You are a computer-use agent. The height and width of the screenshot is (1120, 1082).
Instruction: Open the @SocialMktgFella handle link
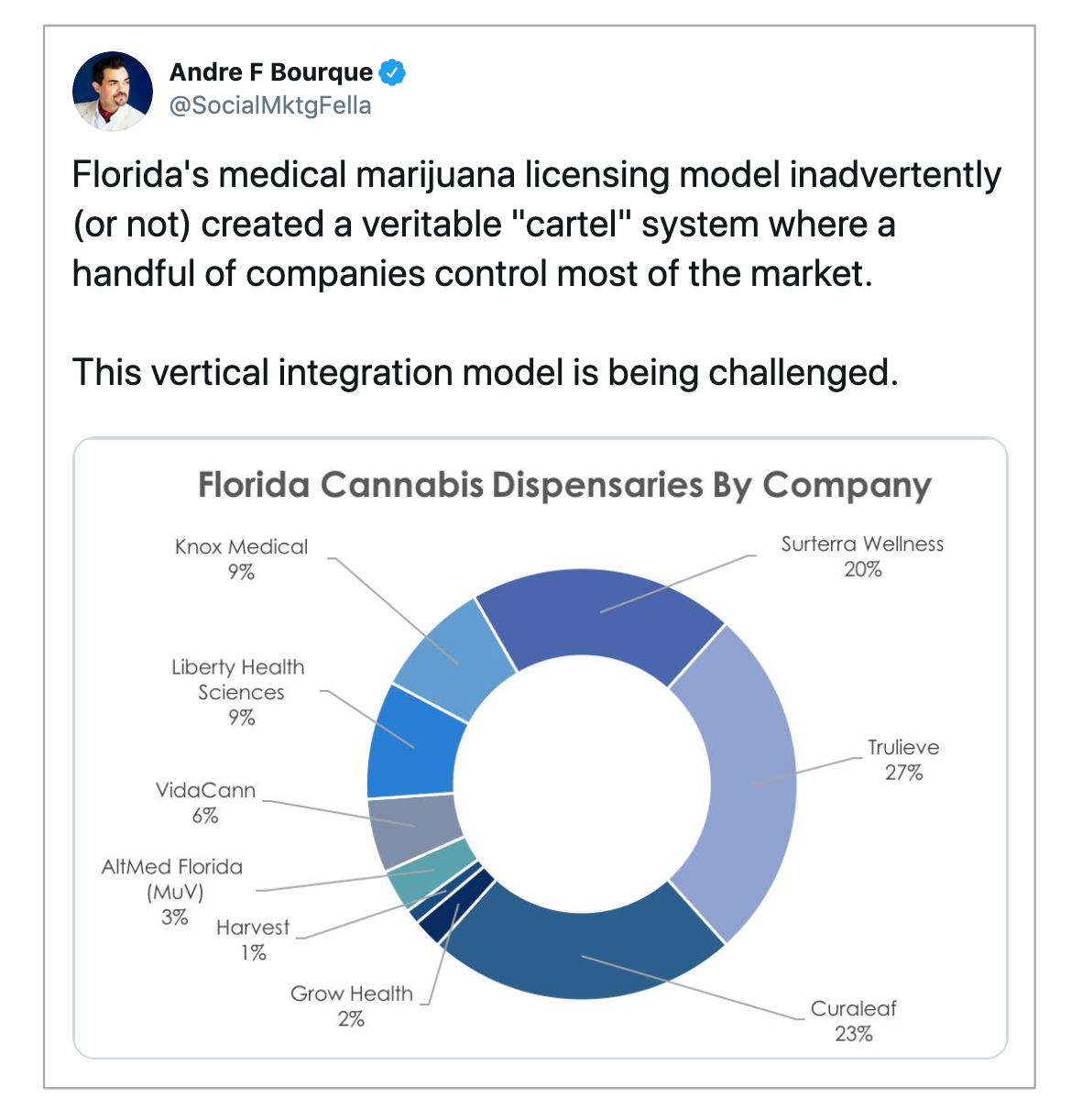coord(271,105)
